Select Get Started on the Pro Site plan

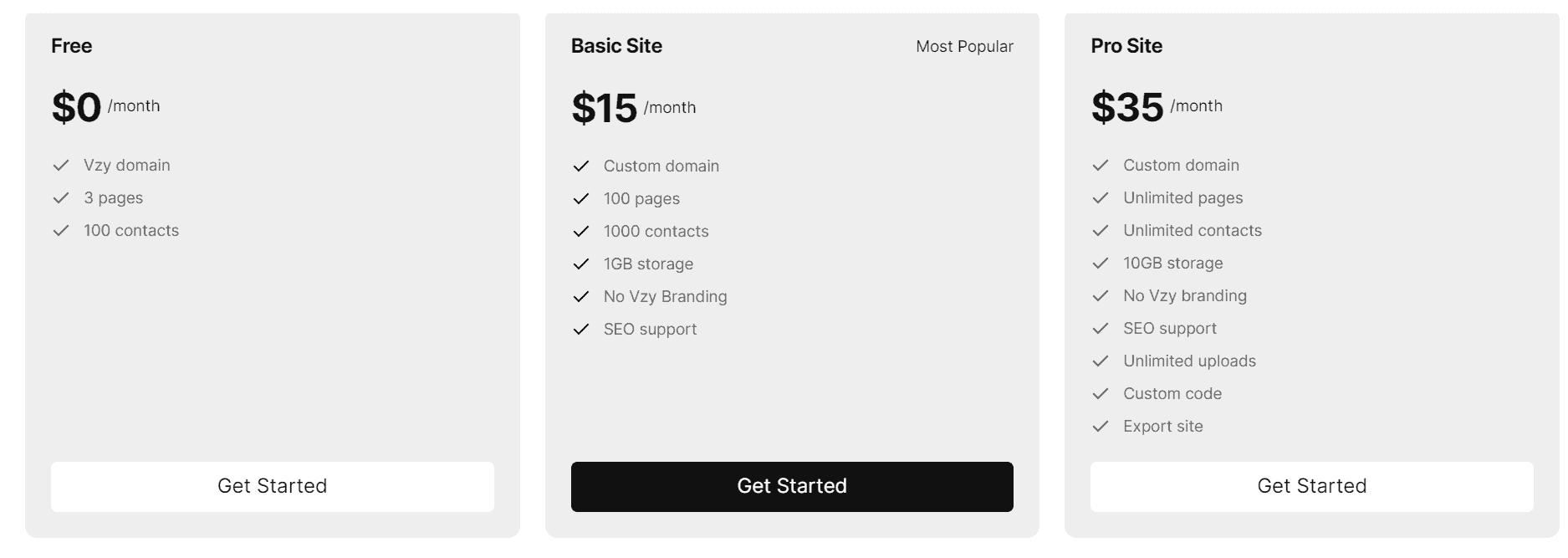click(x=1312, y=486)
